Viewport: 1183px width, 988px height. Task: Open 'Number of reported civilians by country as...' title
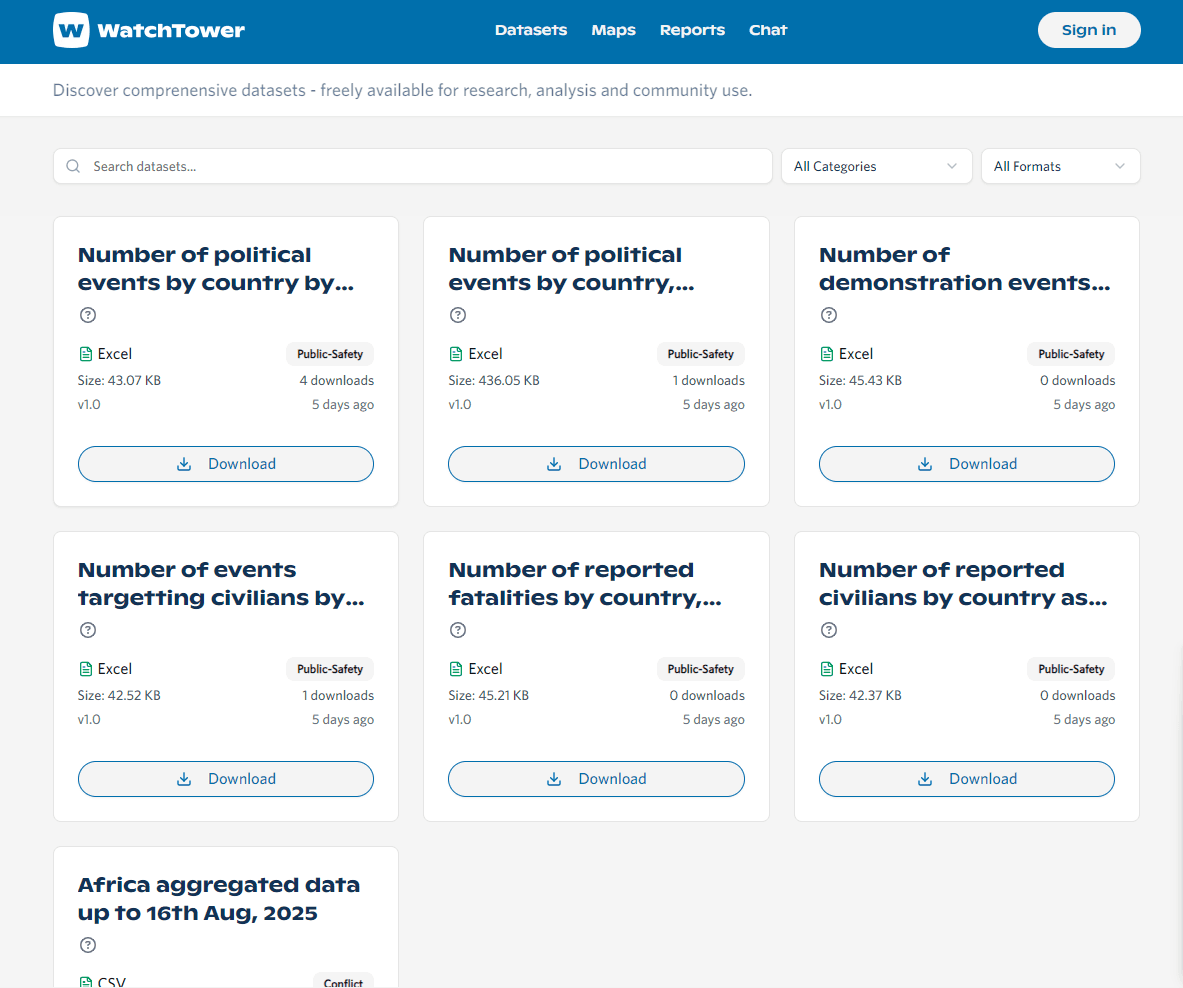click(x=963, y=584)
